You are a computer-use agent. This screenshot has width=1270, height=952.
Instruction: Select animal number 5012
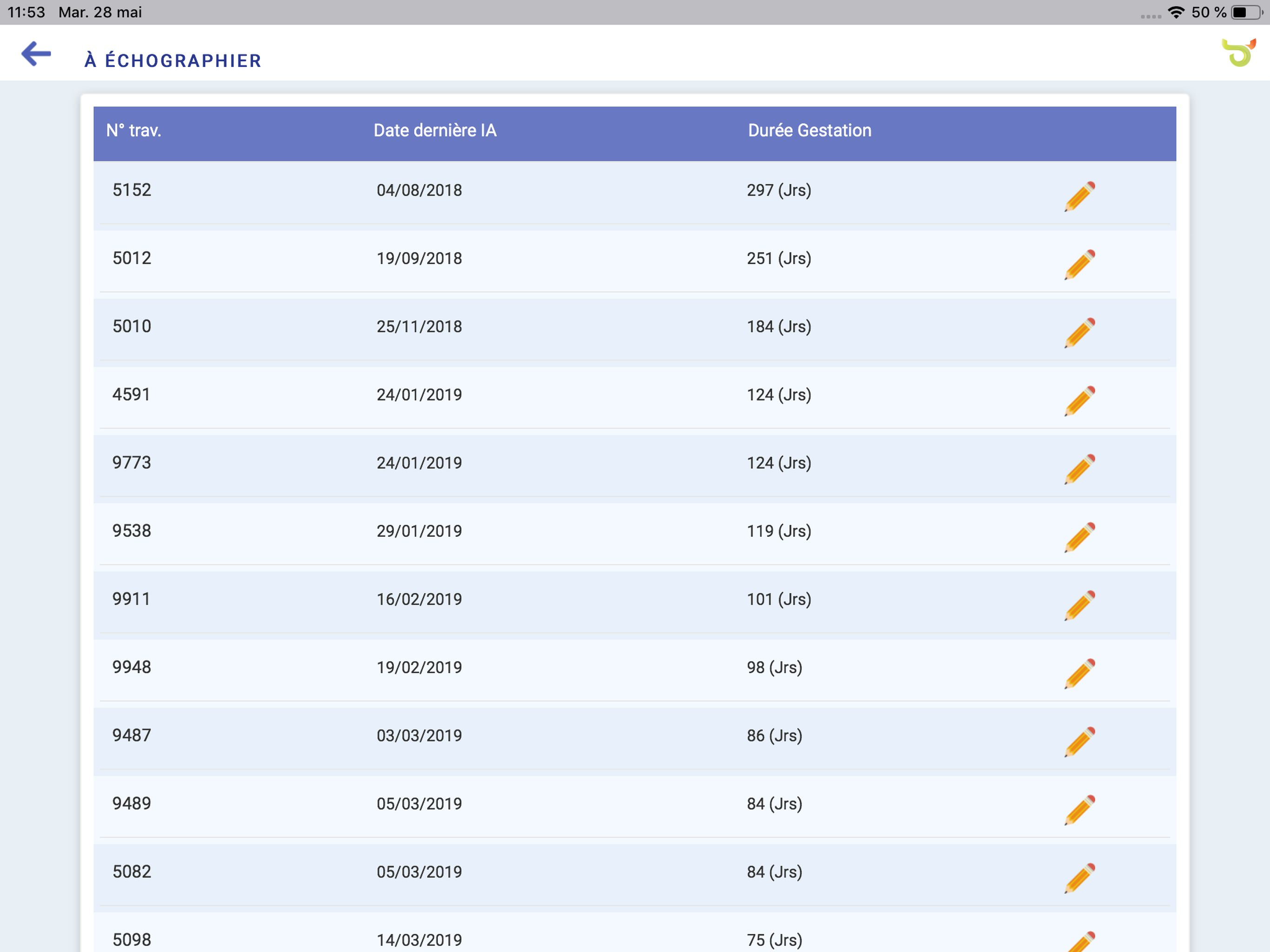point(132,258)
